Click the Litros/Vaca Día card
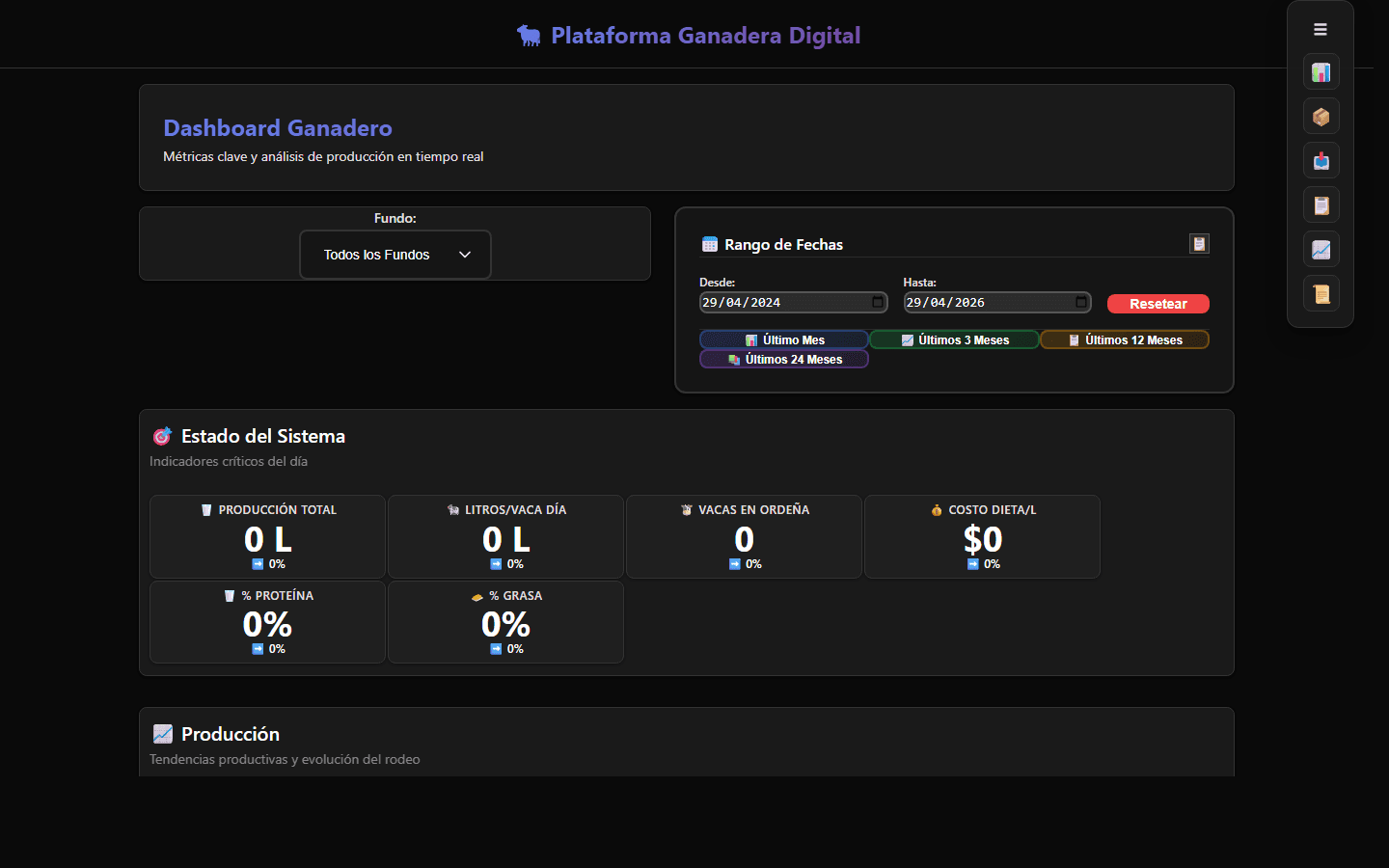Screen dimensions: 1389x868 (505, 537)
